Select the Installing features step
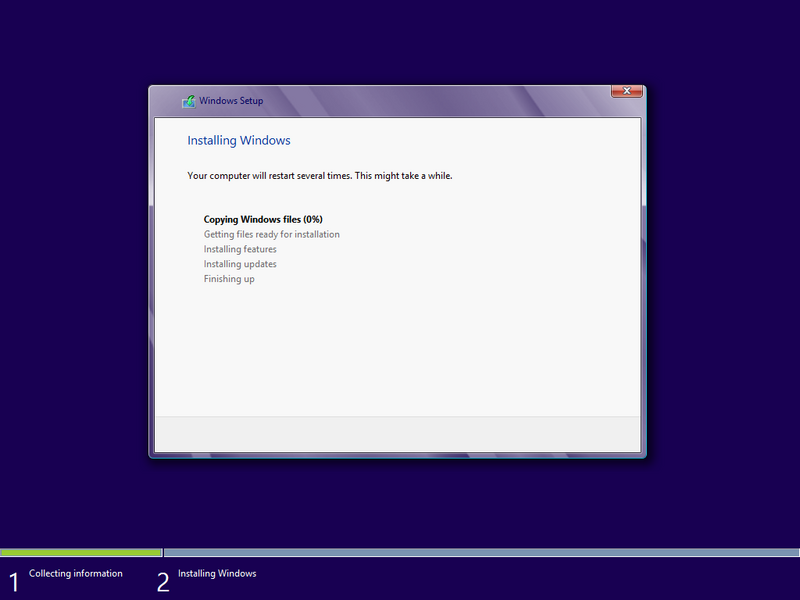This screenshot has height=600, width=800. [x=240, y=249]
